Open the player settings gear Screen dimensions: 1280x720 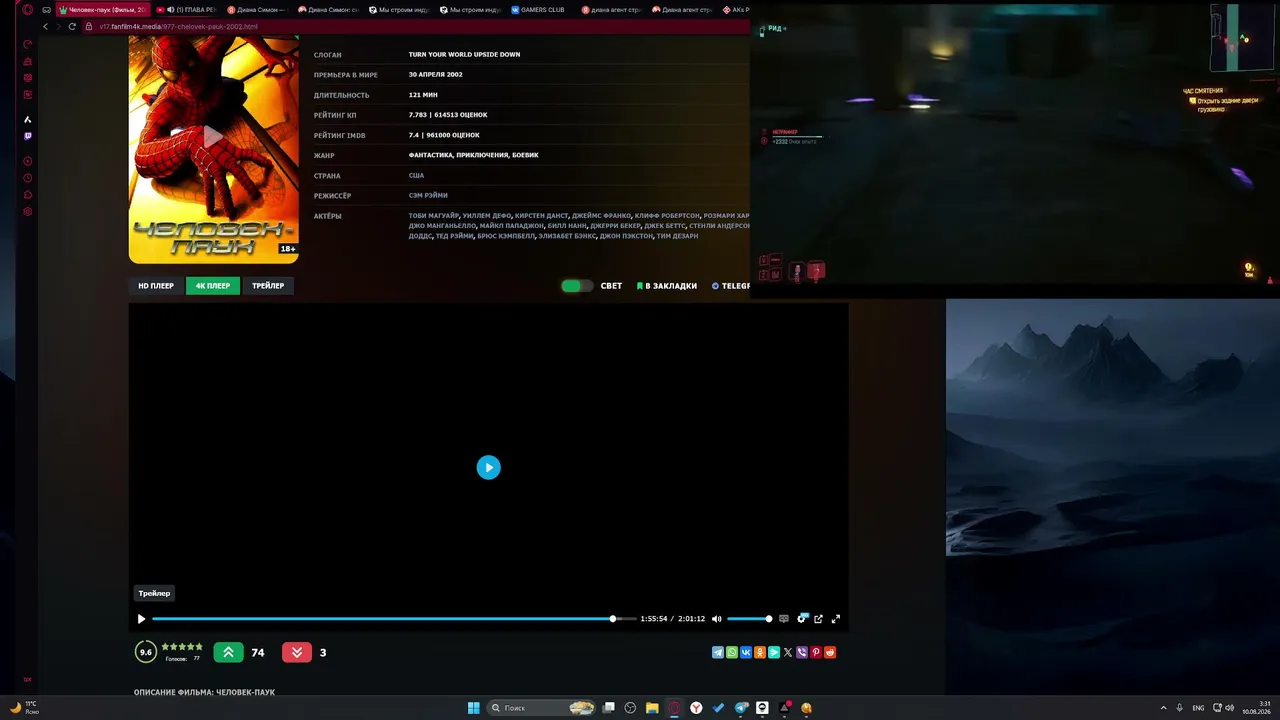click(801, 619)
